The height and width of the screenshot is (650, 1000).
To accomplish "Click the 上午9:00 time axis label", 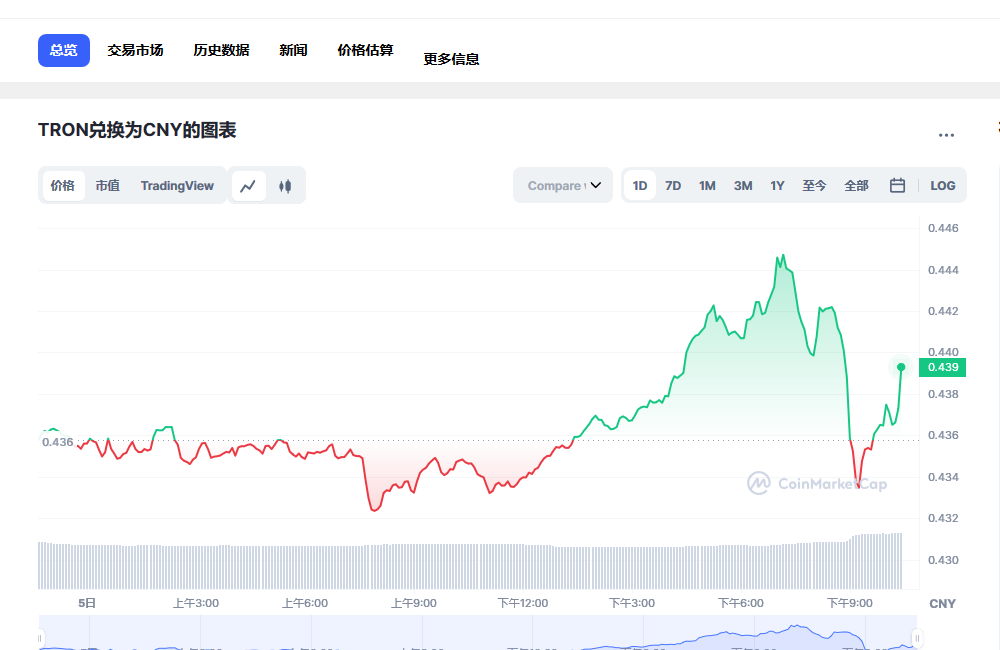I will click(x=414, y=603).
